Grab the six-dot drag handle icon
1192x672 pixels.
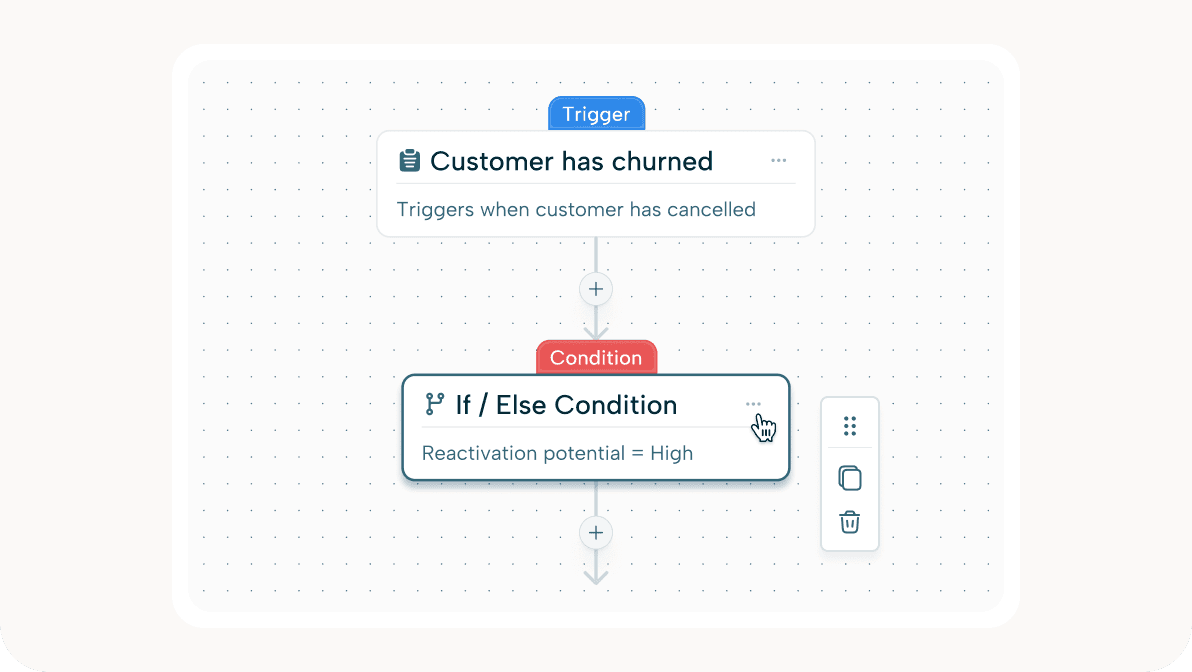coord(850,426)
